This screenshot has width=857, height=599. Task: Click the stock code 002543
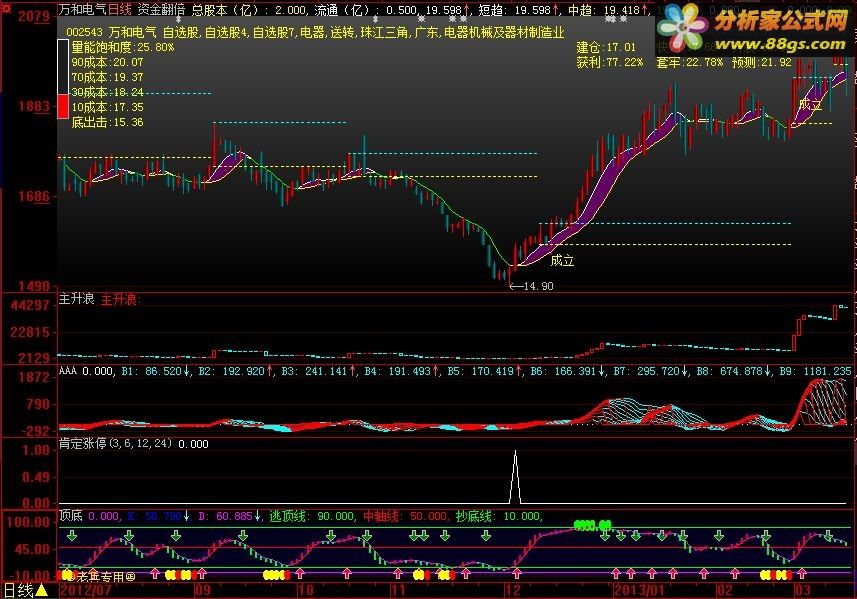(84, 32)
